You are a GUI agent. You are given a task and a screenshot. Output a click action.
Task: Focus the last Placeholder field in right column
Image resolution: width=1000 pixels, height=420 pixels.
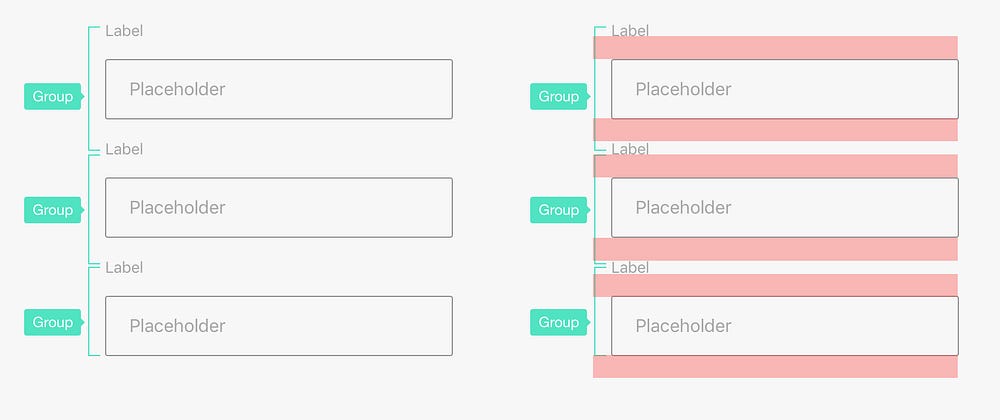pos(784,326)
